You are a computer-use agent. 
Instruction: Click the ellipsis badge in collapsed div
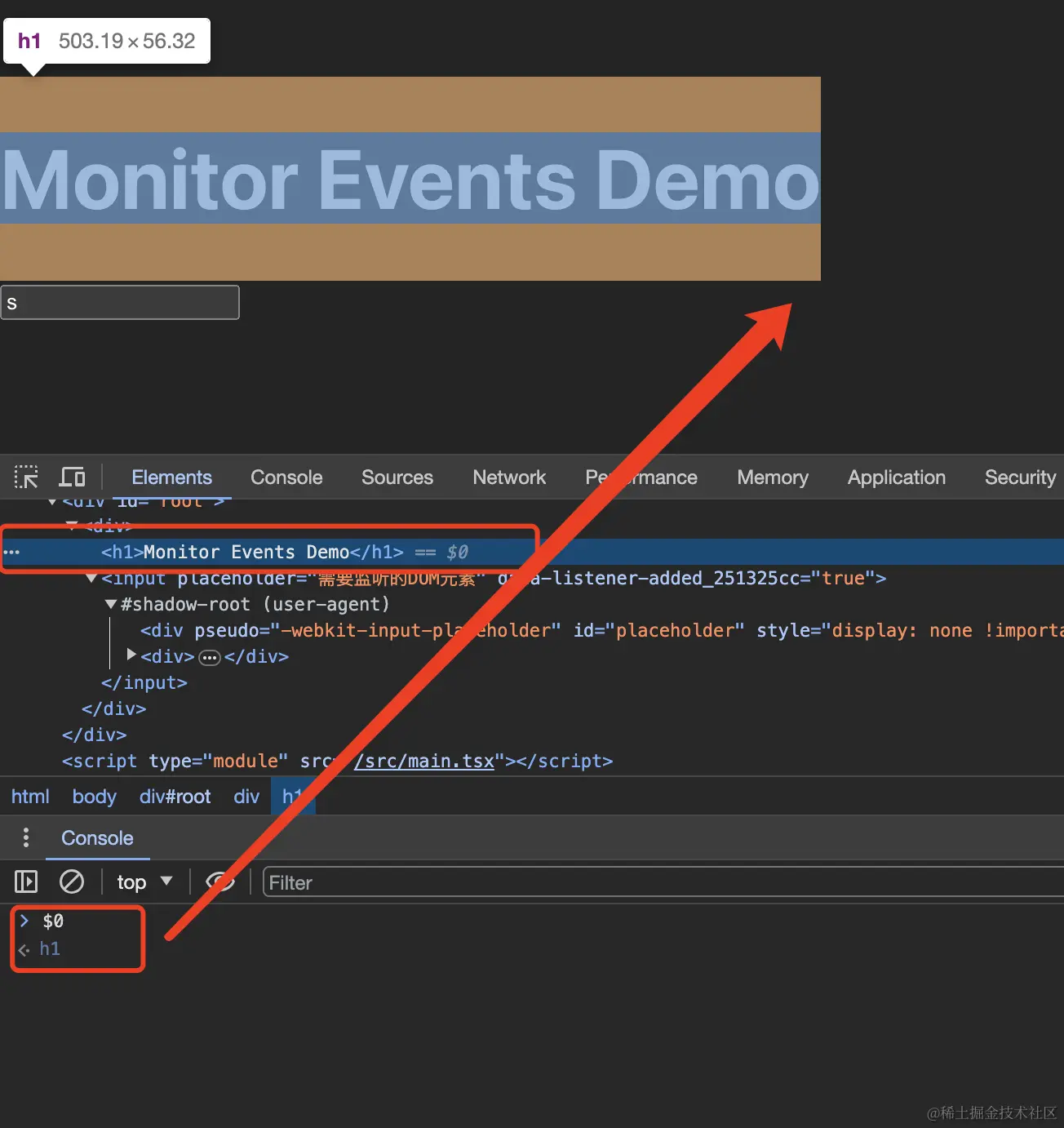tap(210, 657)
